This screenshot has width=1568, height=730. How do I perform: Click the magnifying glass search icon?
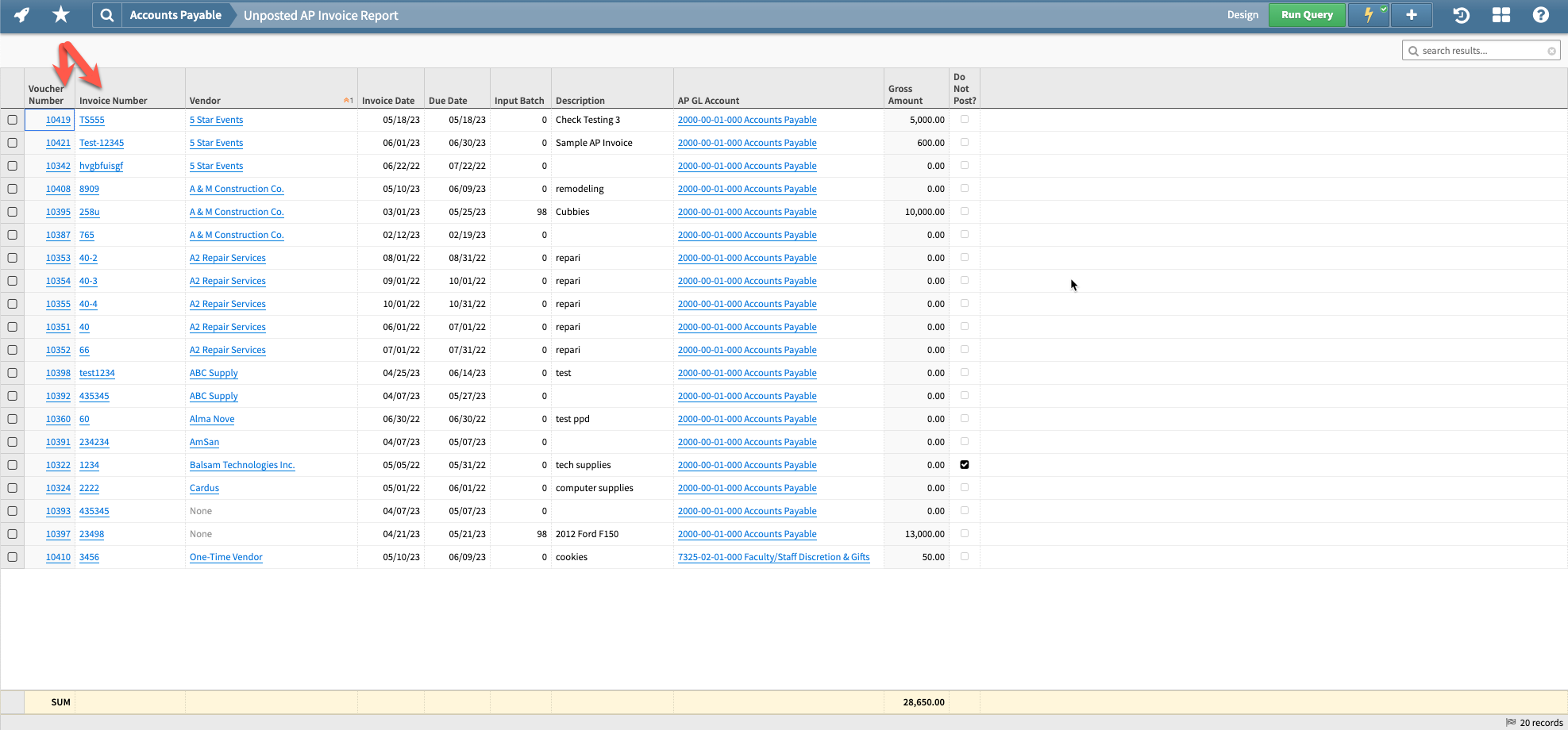[x=106, y=14]
